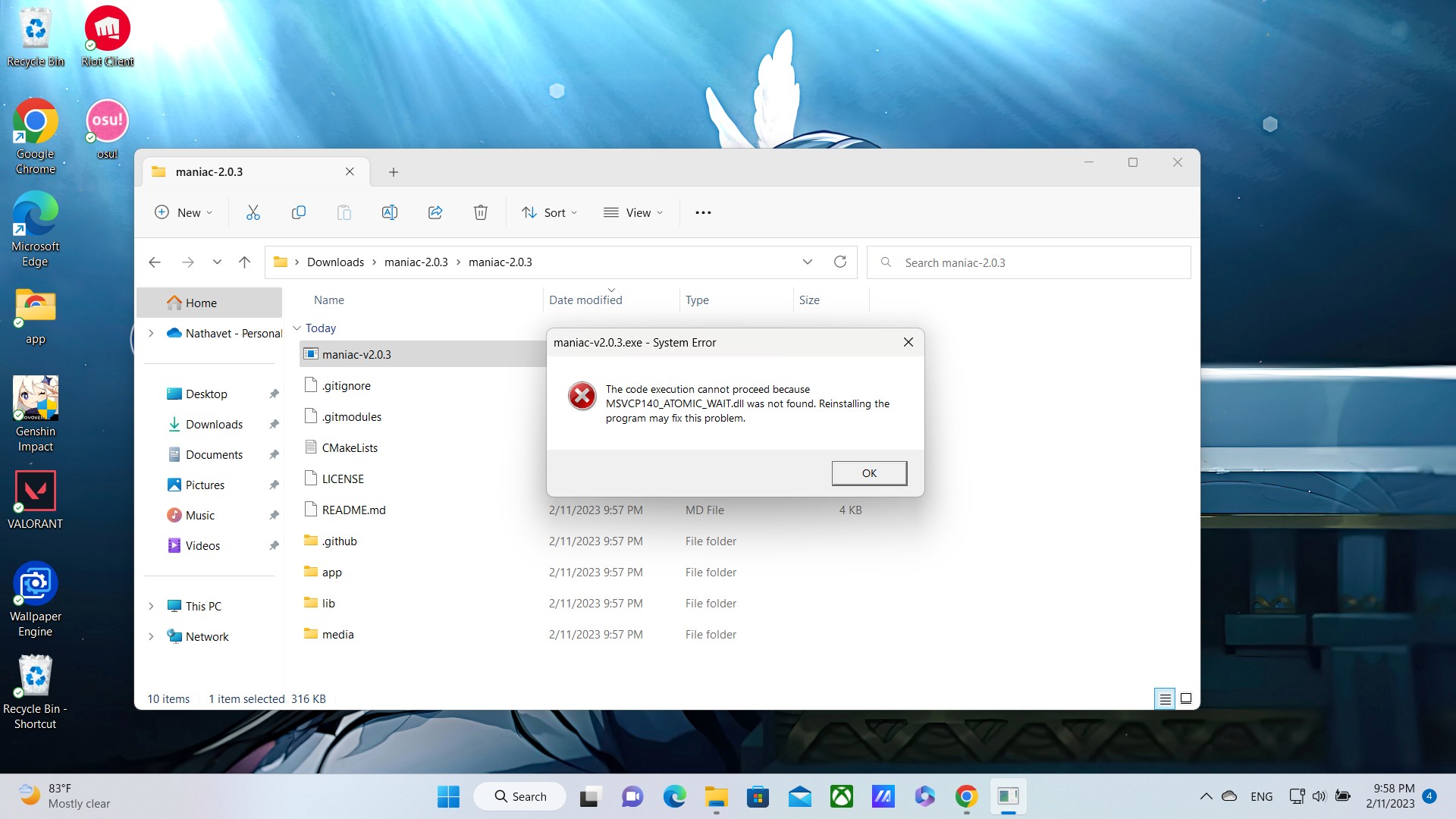This screenshot has width=1456, height=819.
Task: Unpin Downloads from Quick access
Action: 274,424
